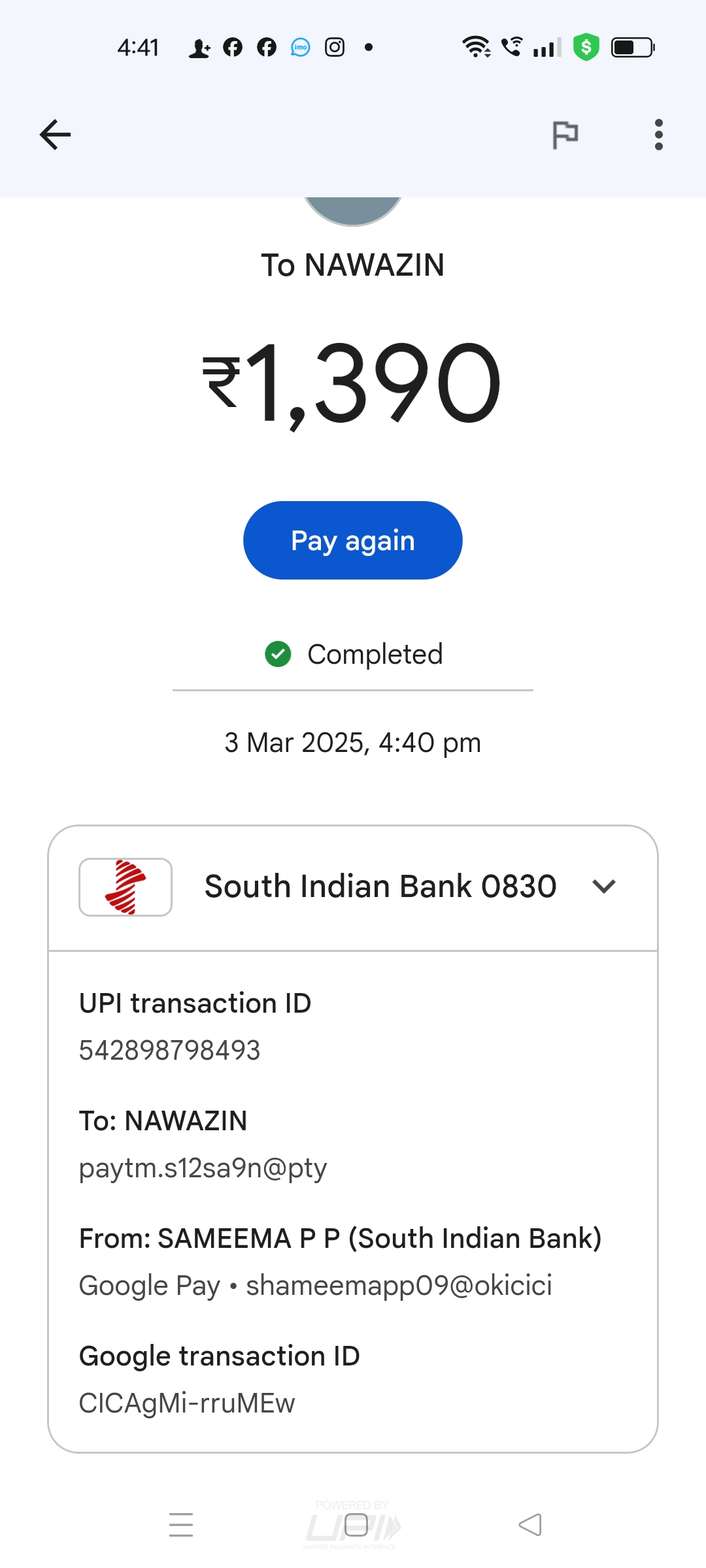
Task: Tap the imo messenger notification icon
Action: click(x=300, y=47)
